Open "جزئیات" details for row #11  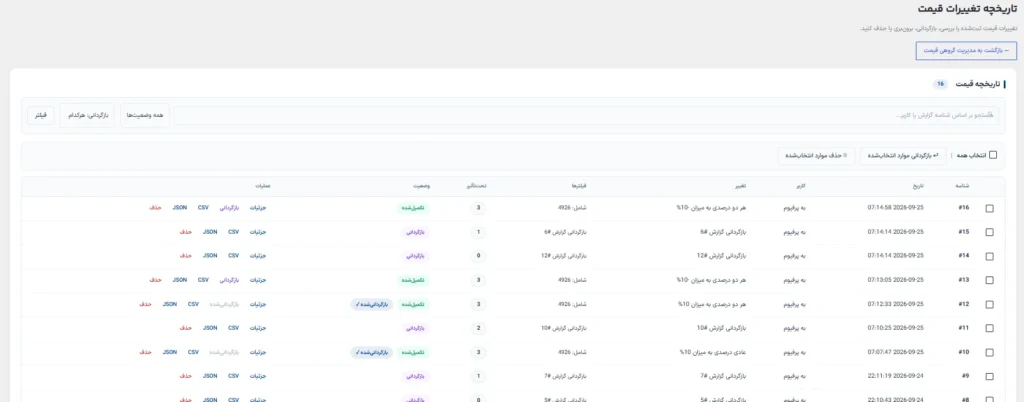pos(259,328)
